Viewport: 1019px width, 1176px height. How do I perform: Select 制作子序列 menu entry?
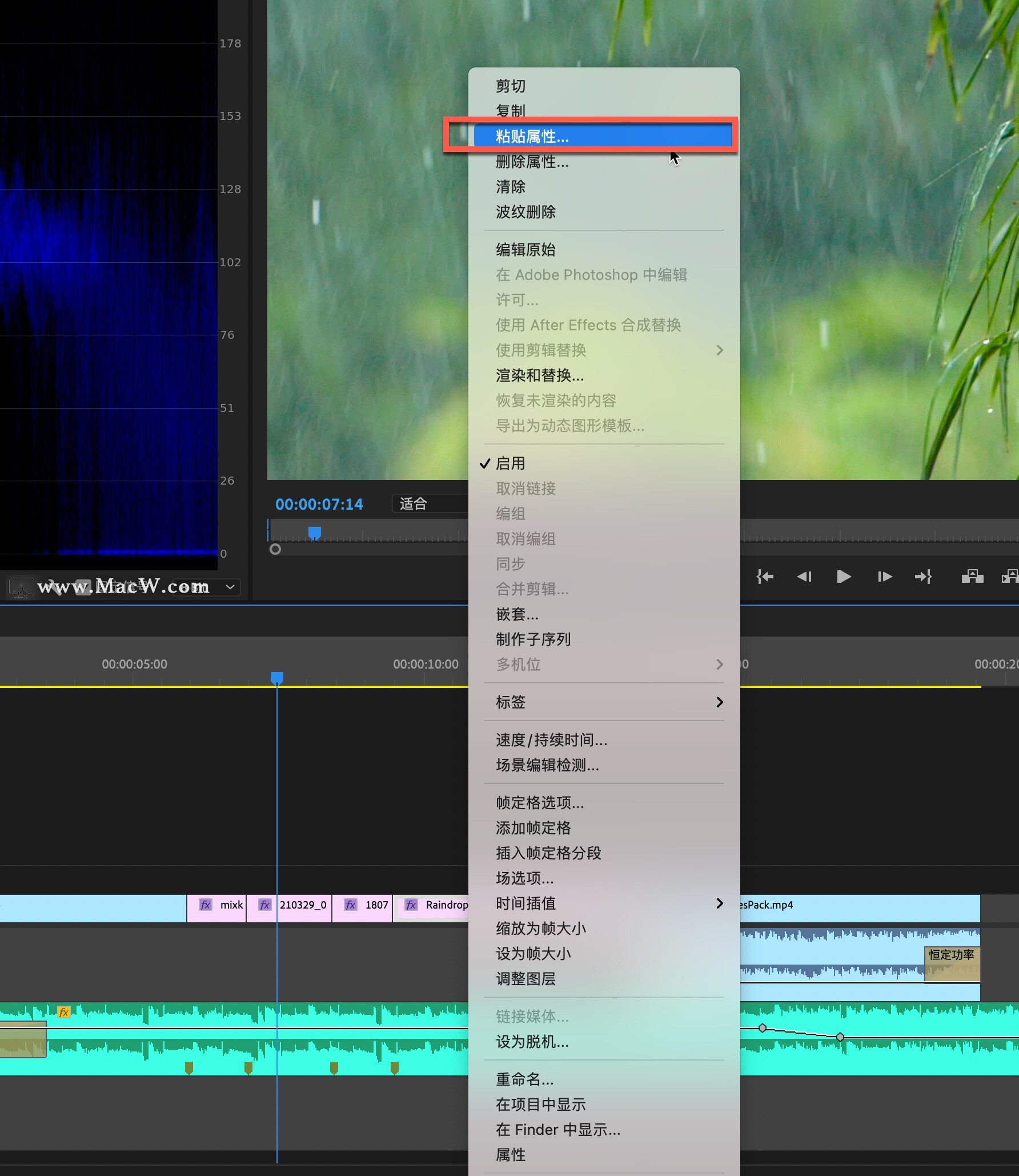click(604, 639)
